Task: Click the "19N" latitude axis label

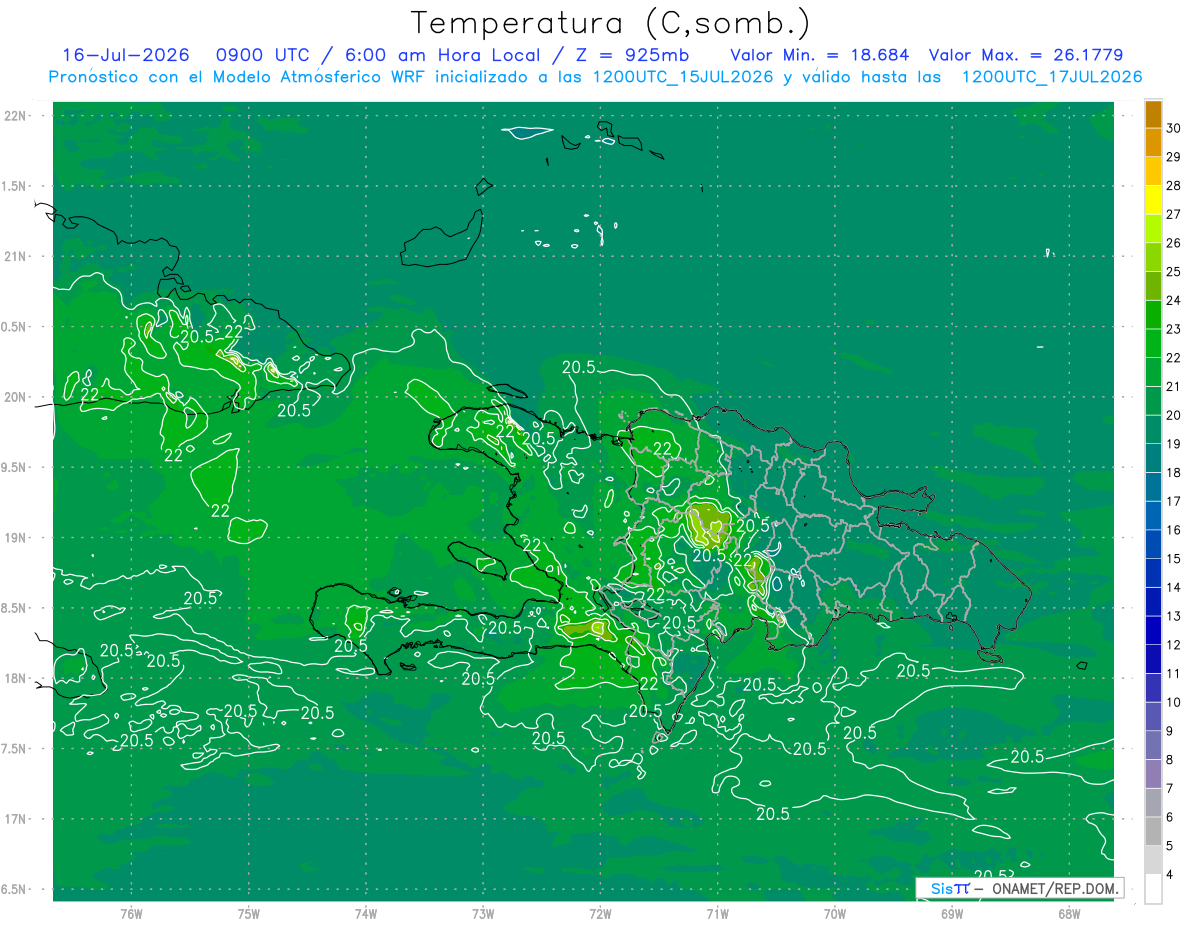Action: click(x=16, y=537)
